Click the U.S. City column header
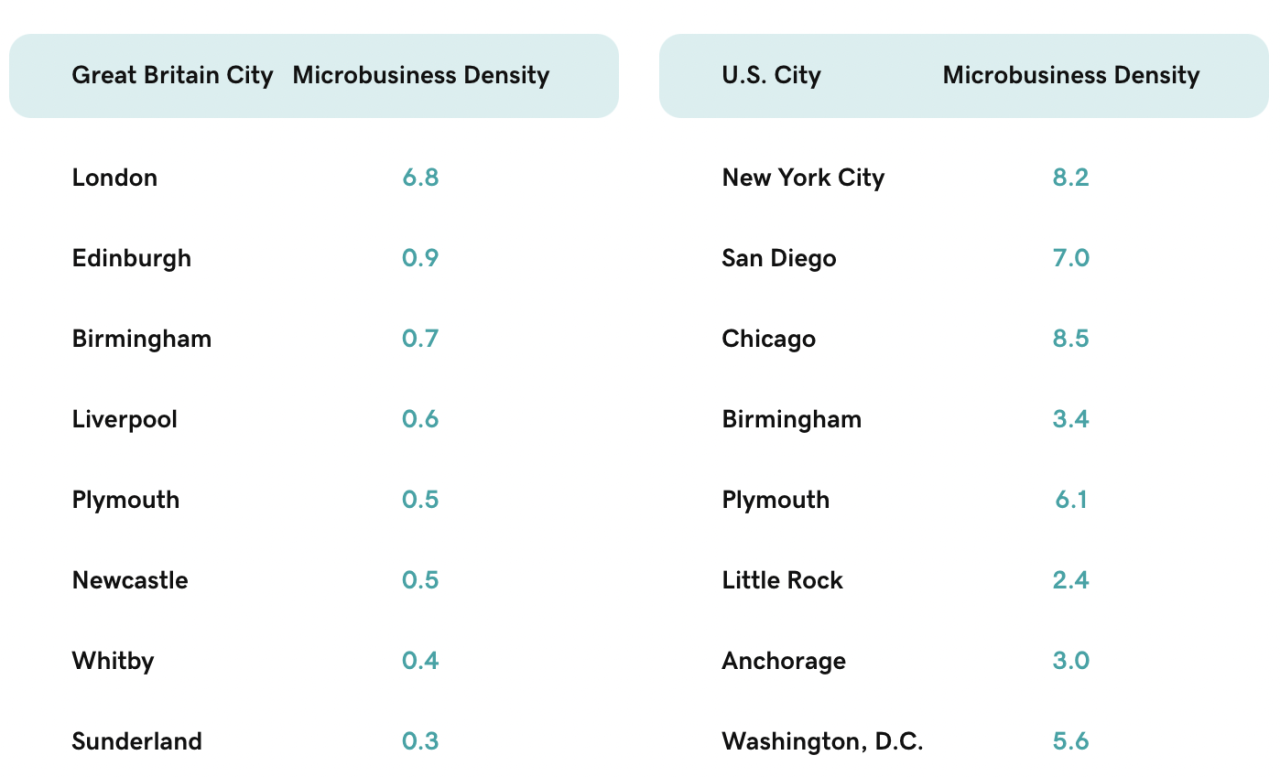The image size is (1280, 777). (771, 76)
